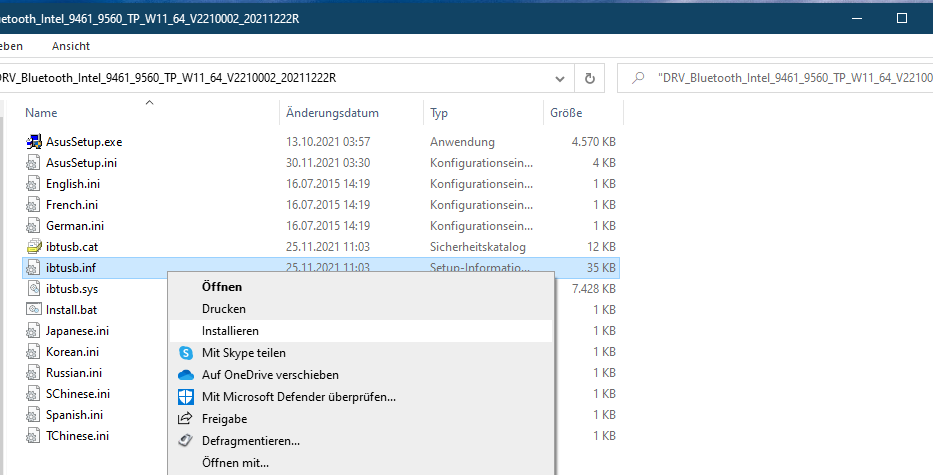
Task: Minimize the Explorer window
Action: (857, 18)
